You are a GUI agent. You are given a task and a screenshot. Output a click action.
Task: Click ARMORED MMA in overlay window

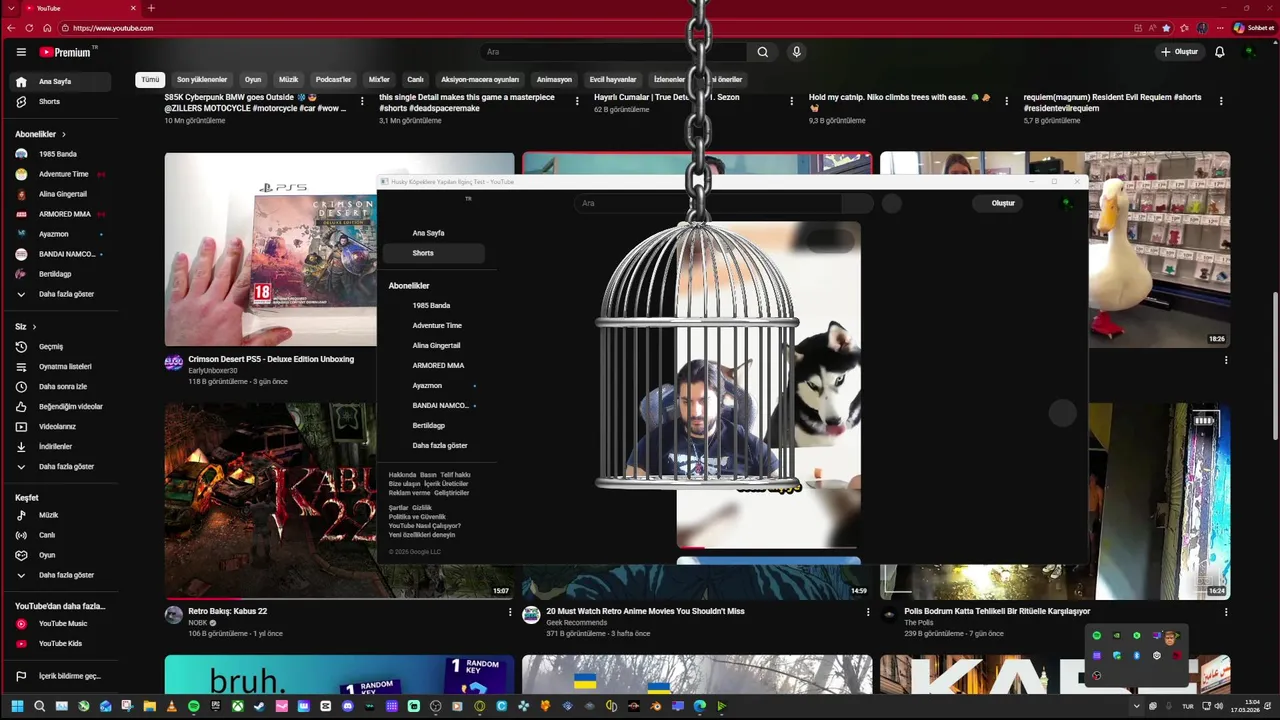tap(438, 366)
